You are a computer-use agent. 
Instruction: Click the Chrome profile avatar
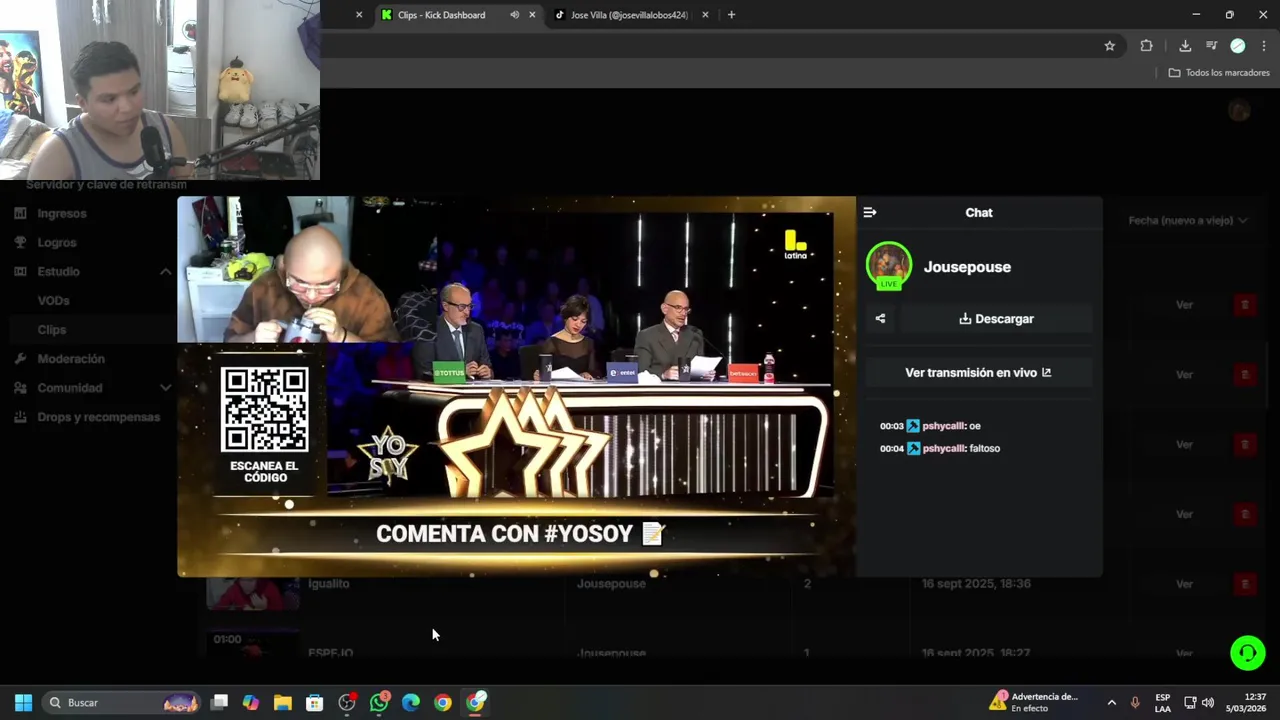tap(1237, 46)
